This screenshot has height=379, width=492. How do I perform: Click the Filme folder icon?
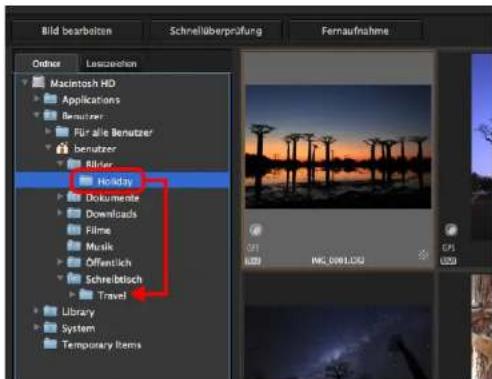pyautogui.click(x=74, y=230)
